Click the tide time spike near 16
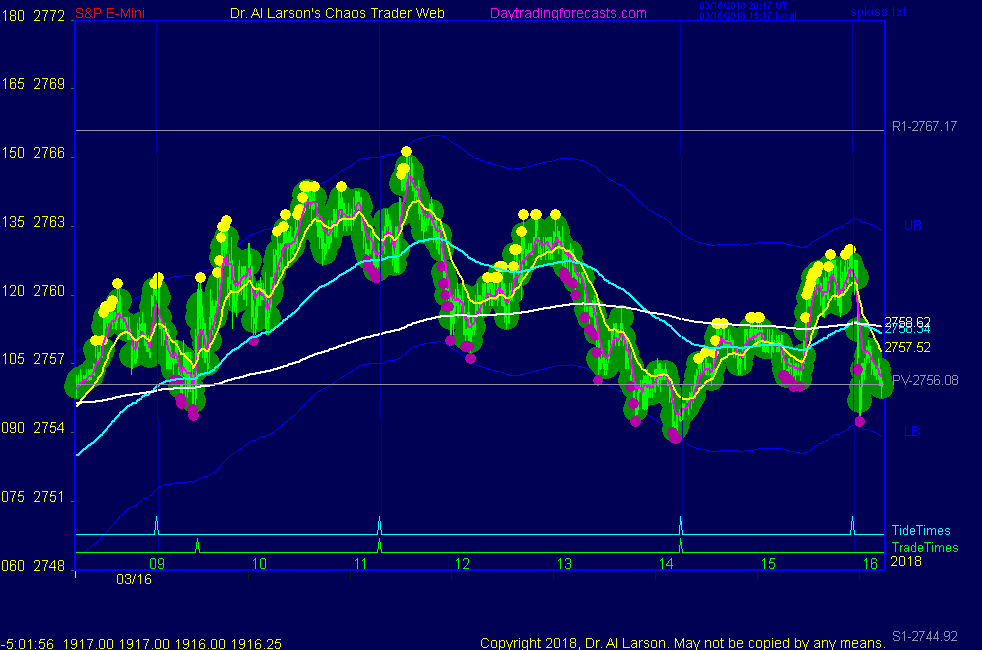This screenshot has width=982, height=650. click(852, 525)
